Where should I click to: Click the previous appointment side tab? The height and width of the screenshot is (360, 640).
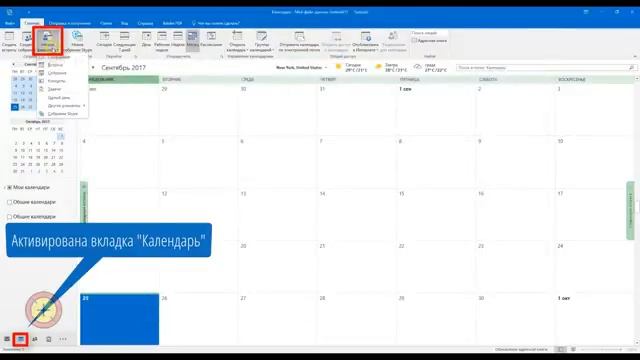pos(84,203)
